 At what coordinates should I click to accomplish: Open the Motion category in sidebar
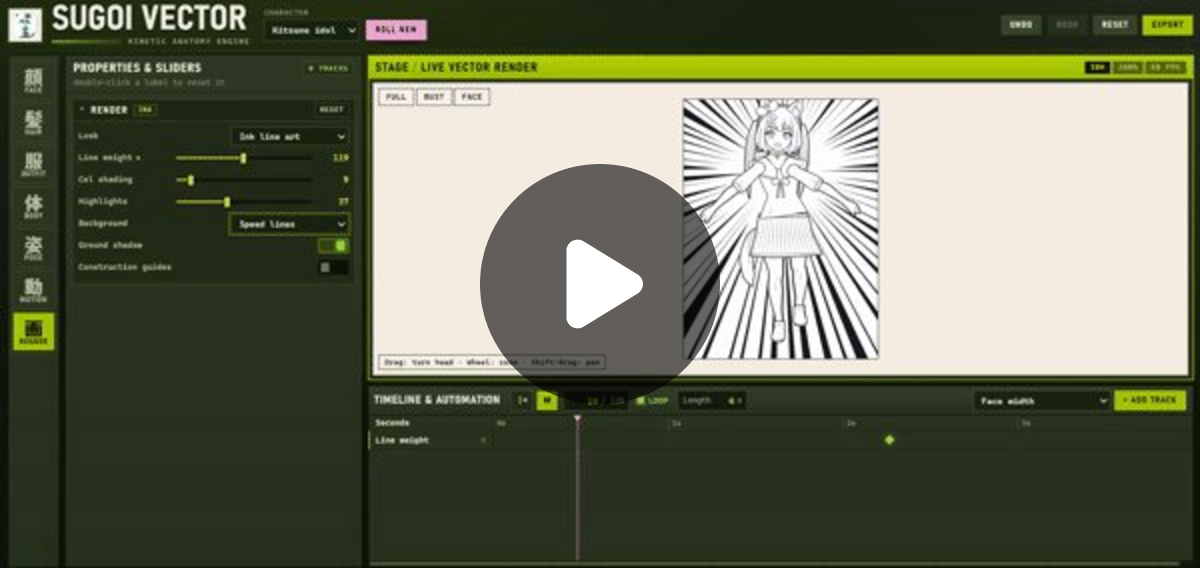point(33,290)
